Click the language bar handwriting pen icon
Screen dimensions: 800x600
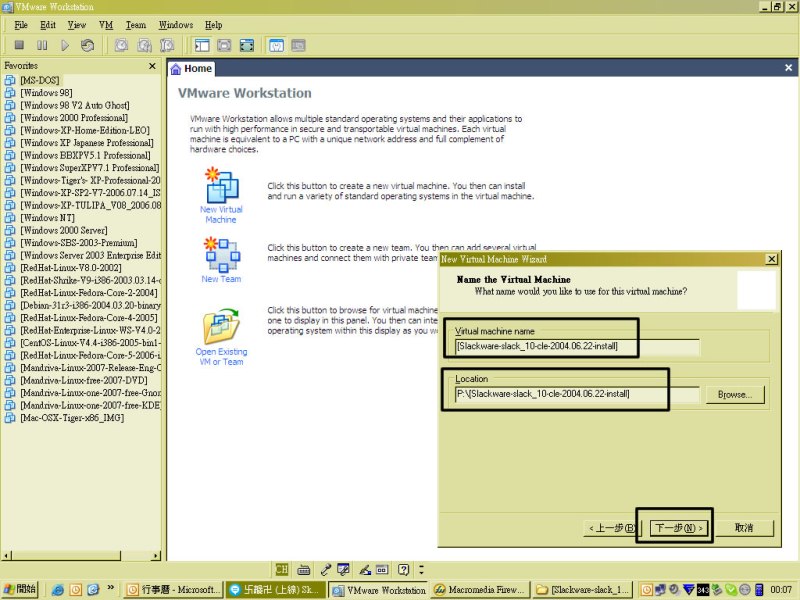click(365, 569)
